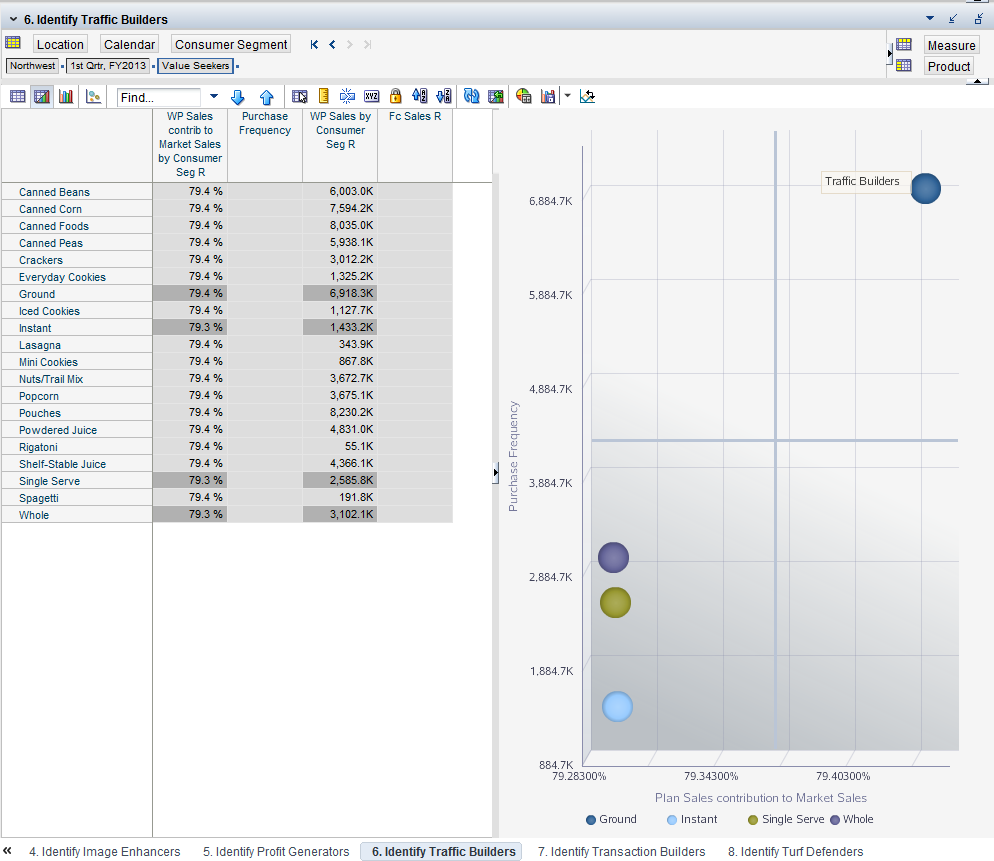Click the Find Previous up arrow
Screen dimensions: 994x861
267,97
